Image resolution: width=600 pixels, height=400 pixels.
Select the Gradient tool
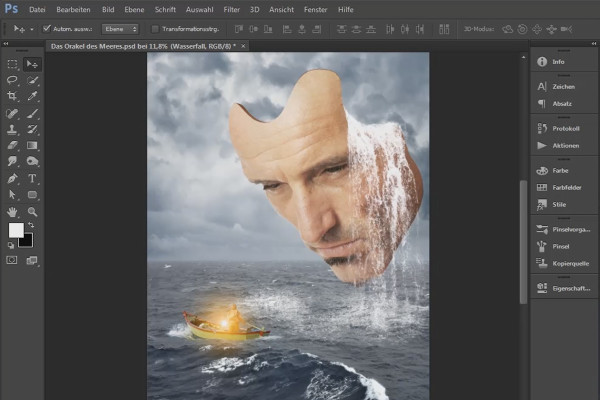(x=32, y=145)
